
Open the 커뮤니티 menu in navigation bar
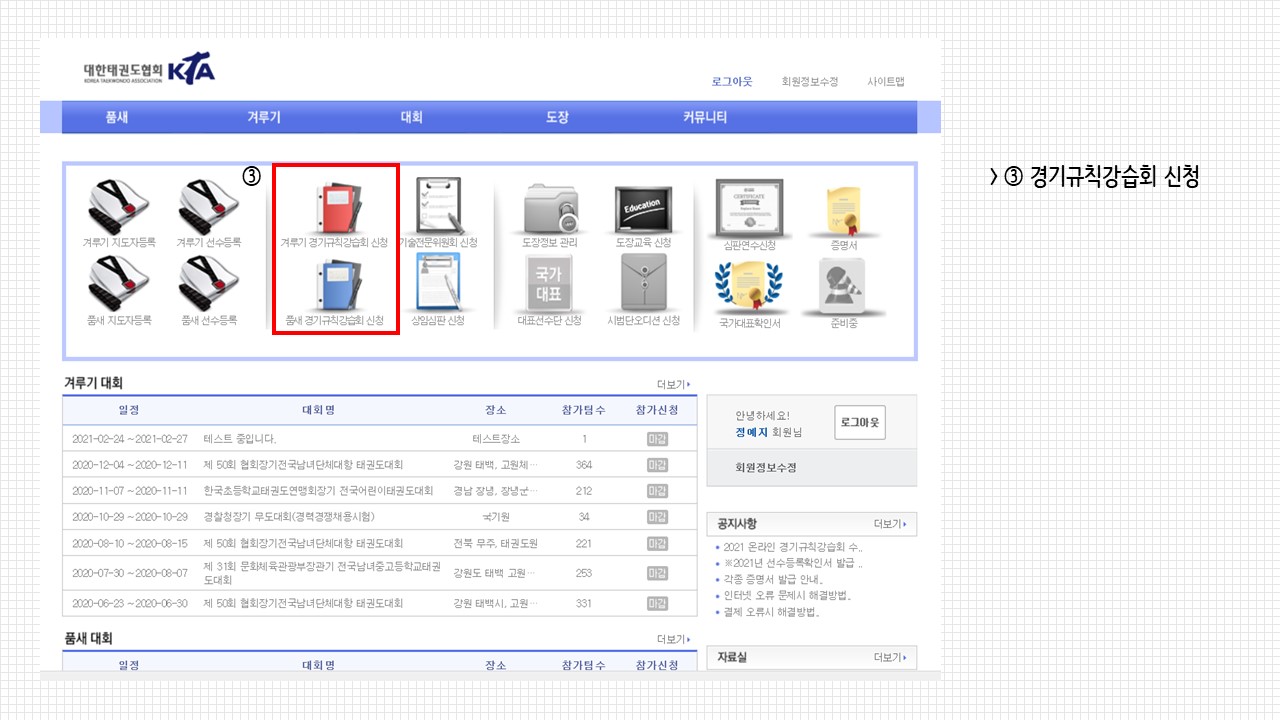coord(705,117)
